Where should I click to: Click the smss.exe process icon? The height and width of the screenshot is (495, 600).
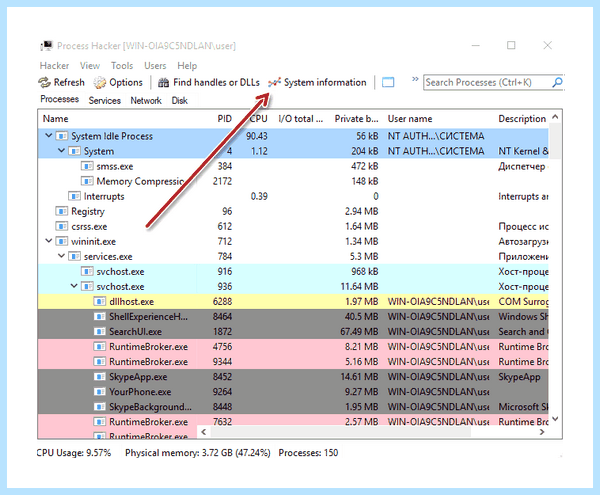pyautogui.click(x=87, y=166)
